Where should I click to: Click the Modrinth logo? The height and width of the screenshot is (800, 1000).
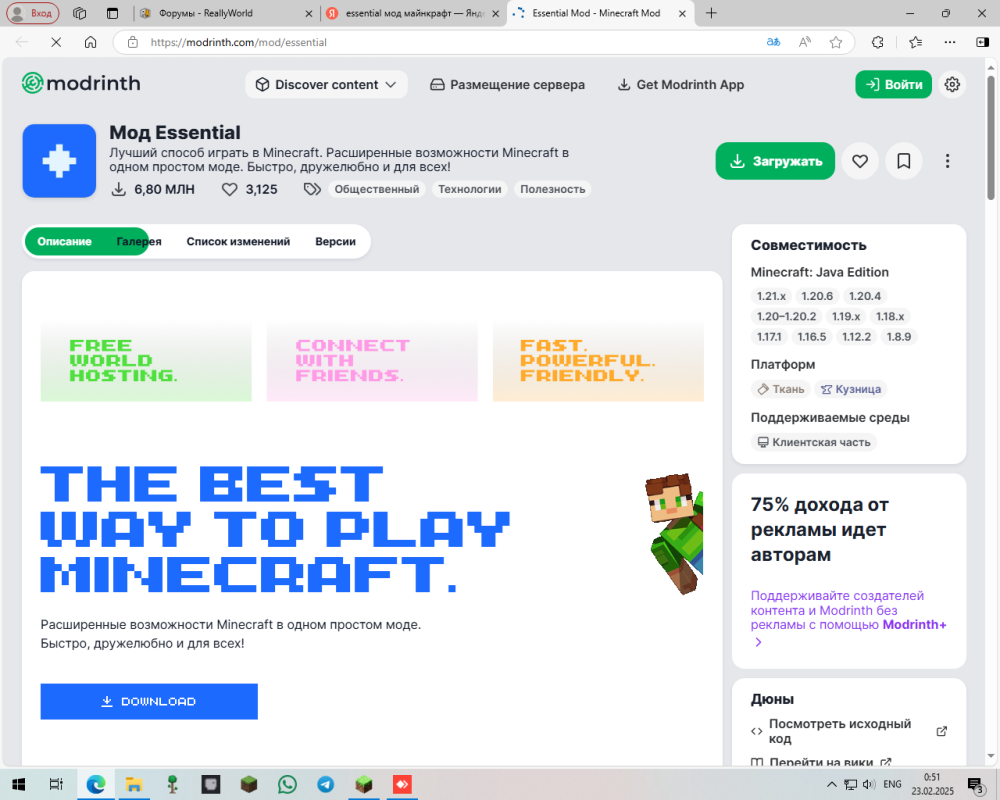tap(81, 84)
